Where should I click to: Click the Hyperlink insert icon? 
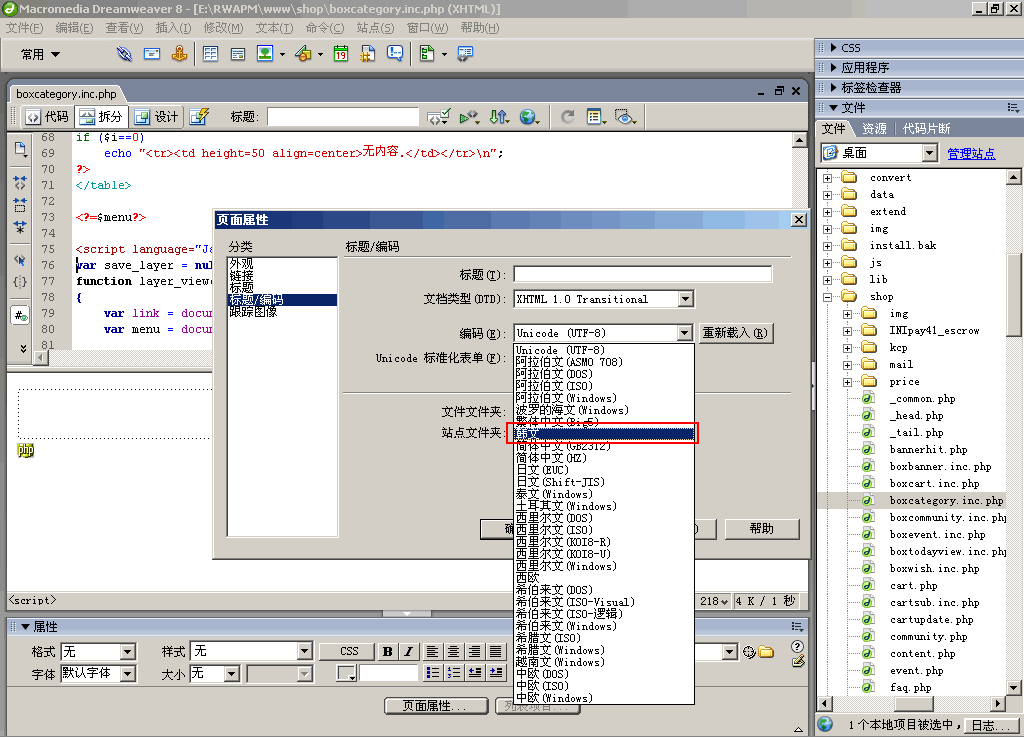coord(124,54)
